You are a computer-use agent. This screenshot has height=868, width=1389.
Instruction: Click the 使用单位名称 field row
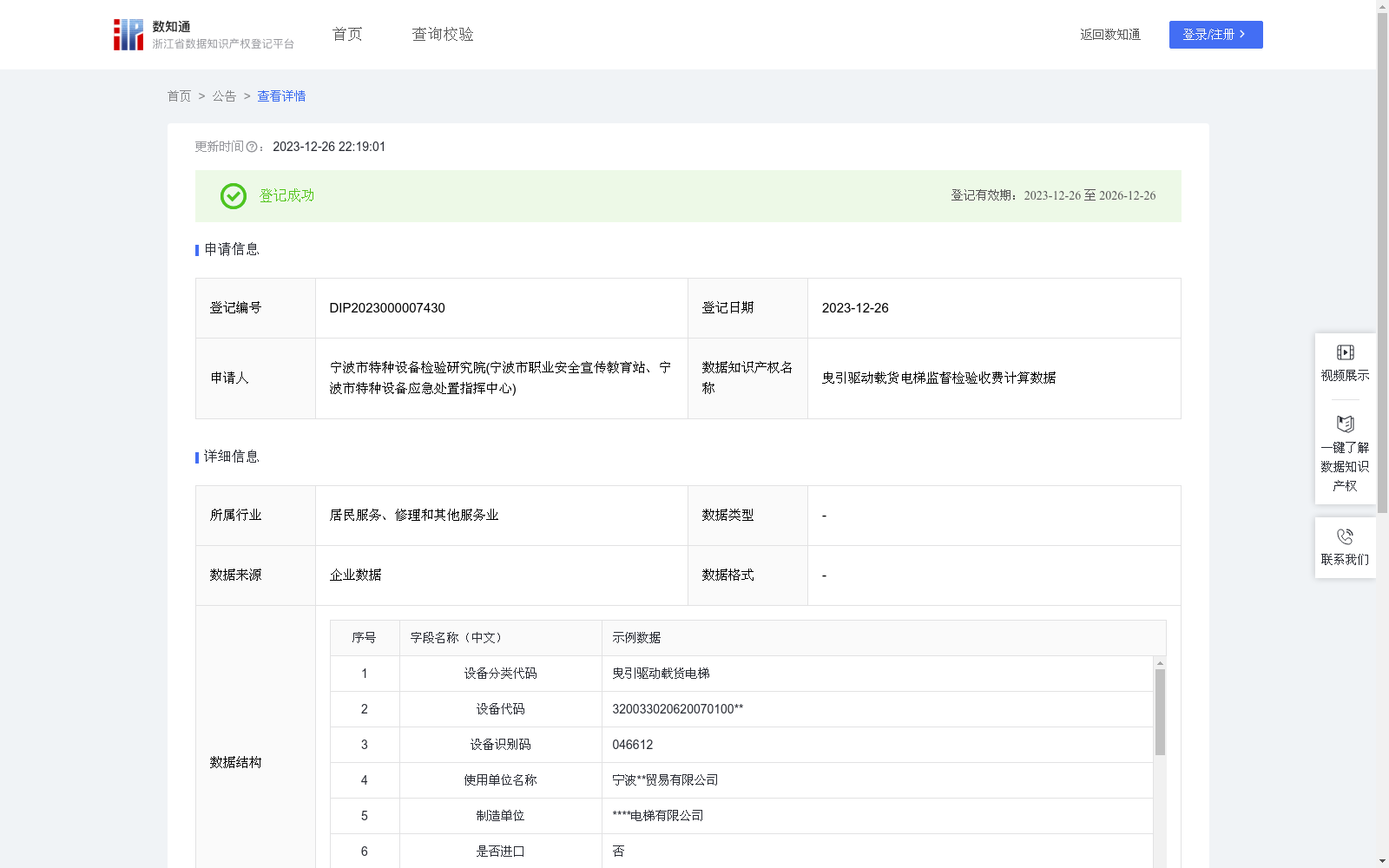[x=741, y=780]
